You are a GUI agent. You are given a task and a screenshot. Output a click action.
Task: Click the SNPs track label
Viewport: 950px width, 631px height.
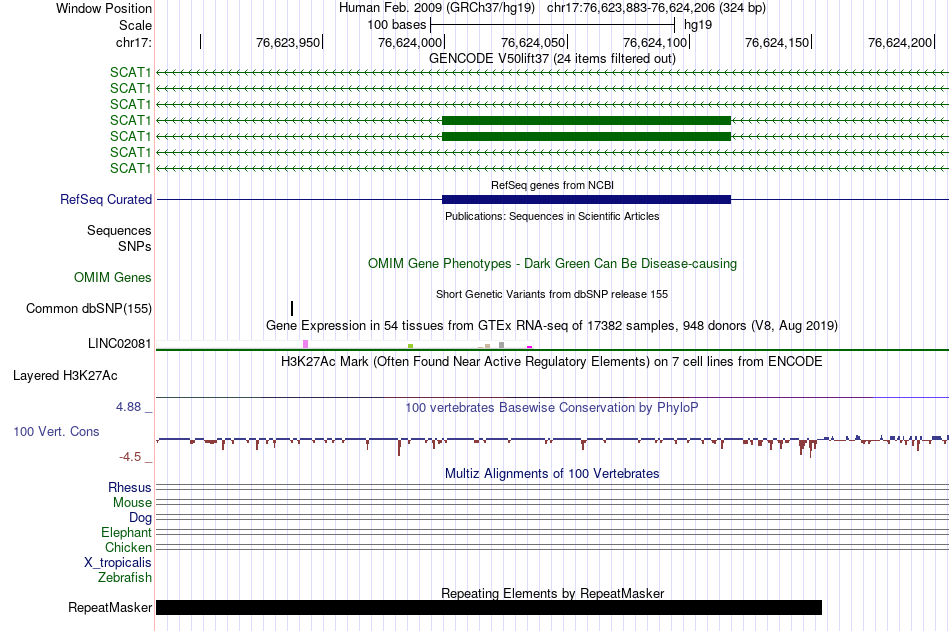pos(135,246)
